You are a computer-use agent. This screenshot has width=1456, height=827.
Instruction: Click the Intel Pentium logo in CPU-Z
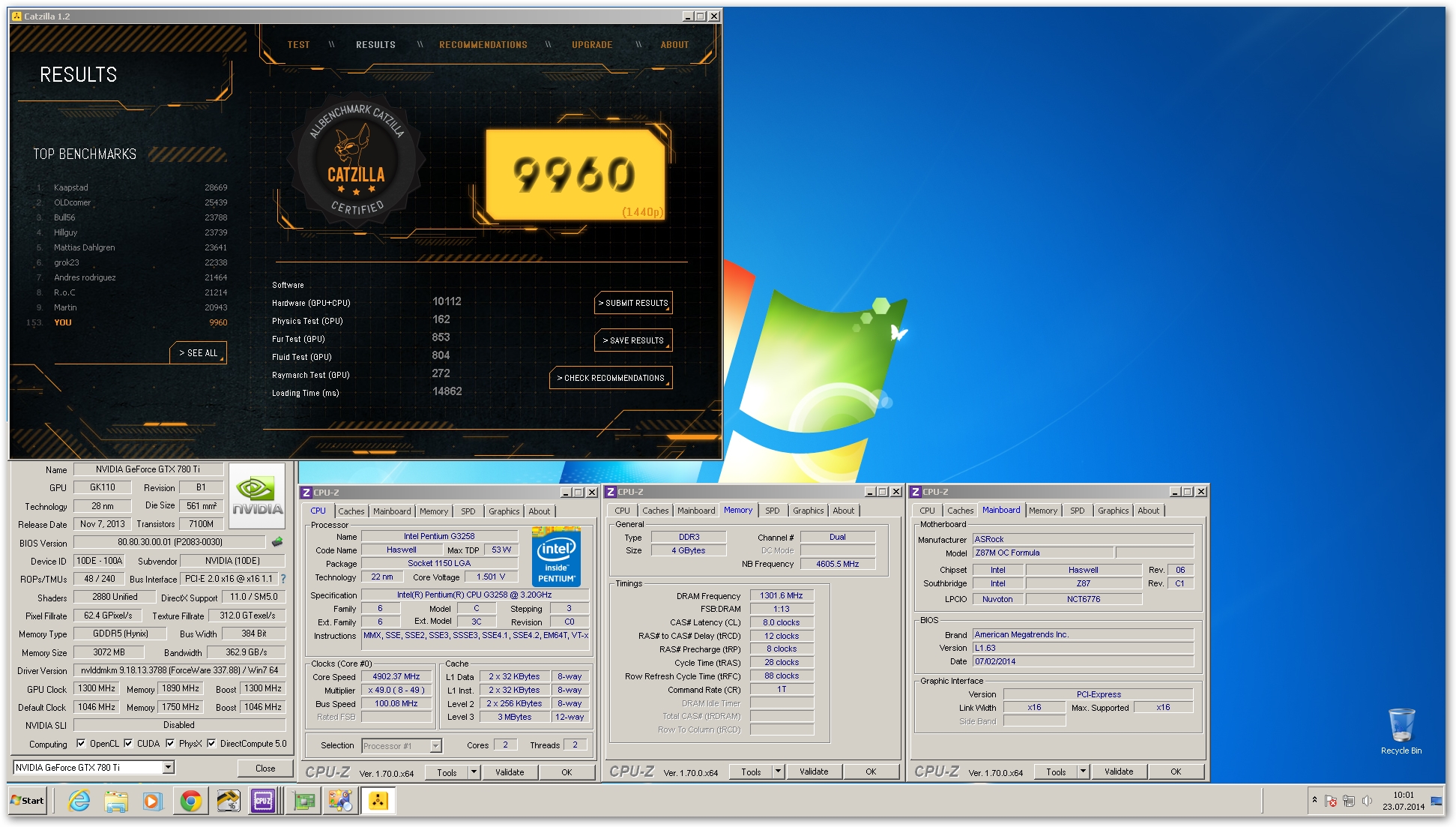(556, 557)
